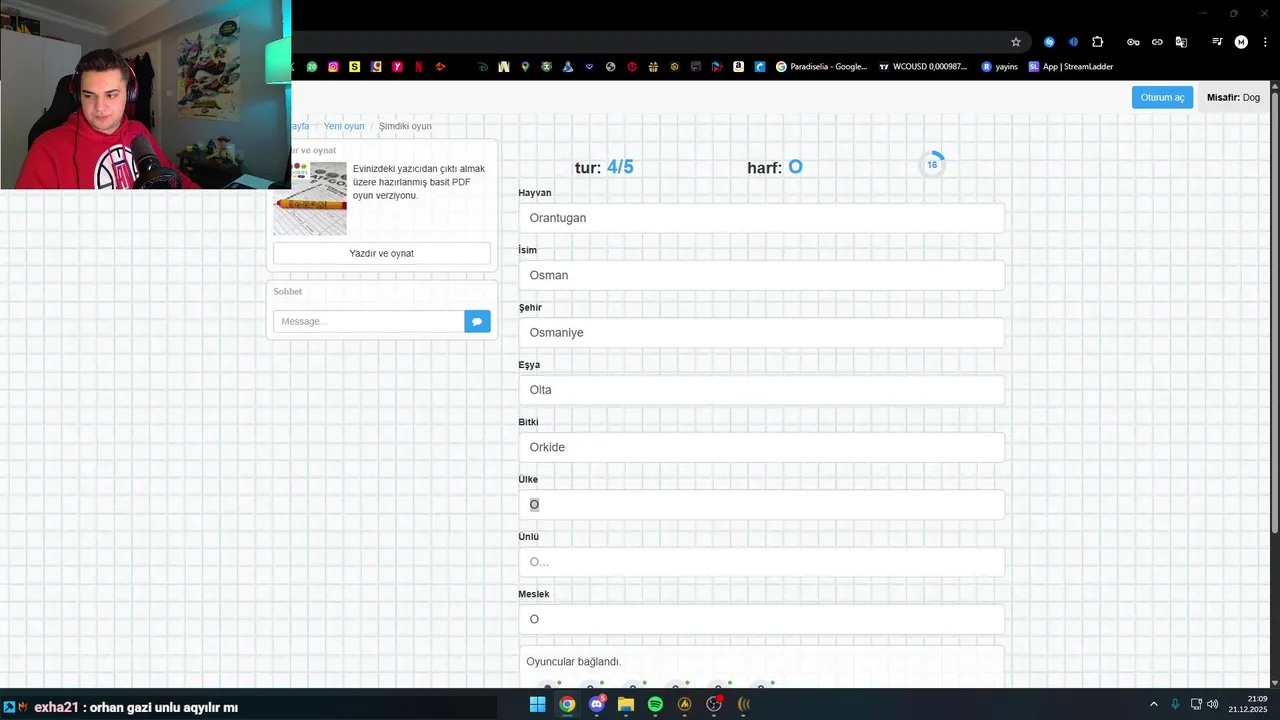Open the password manager key icon
The width and height of the screenshot is (1280, 720).
[1133, 42]
